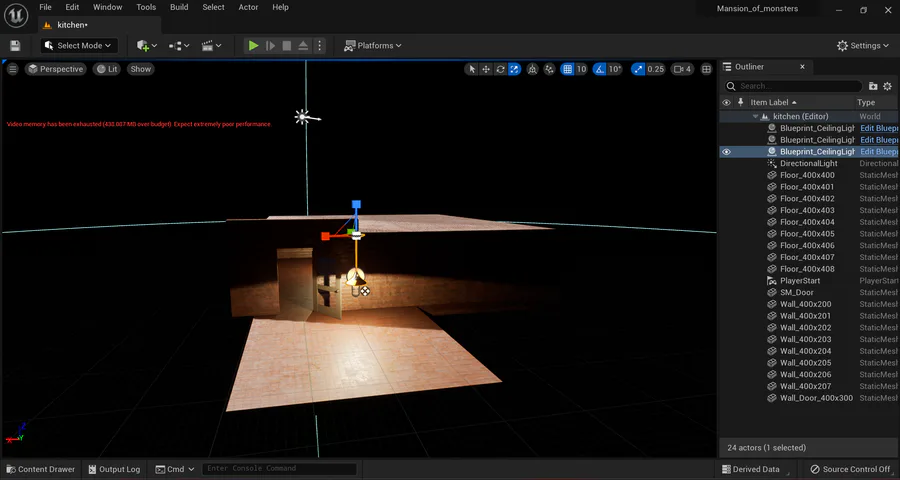Open the Lit view mode menu
Screen dimensions: 900x480
point(107,69)
